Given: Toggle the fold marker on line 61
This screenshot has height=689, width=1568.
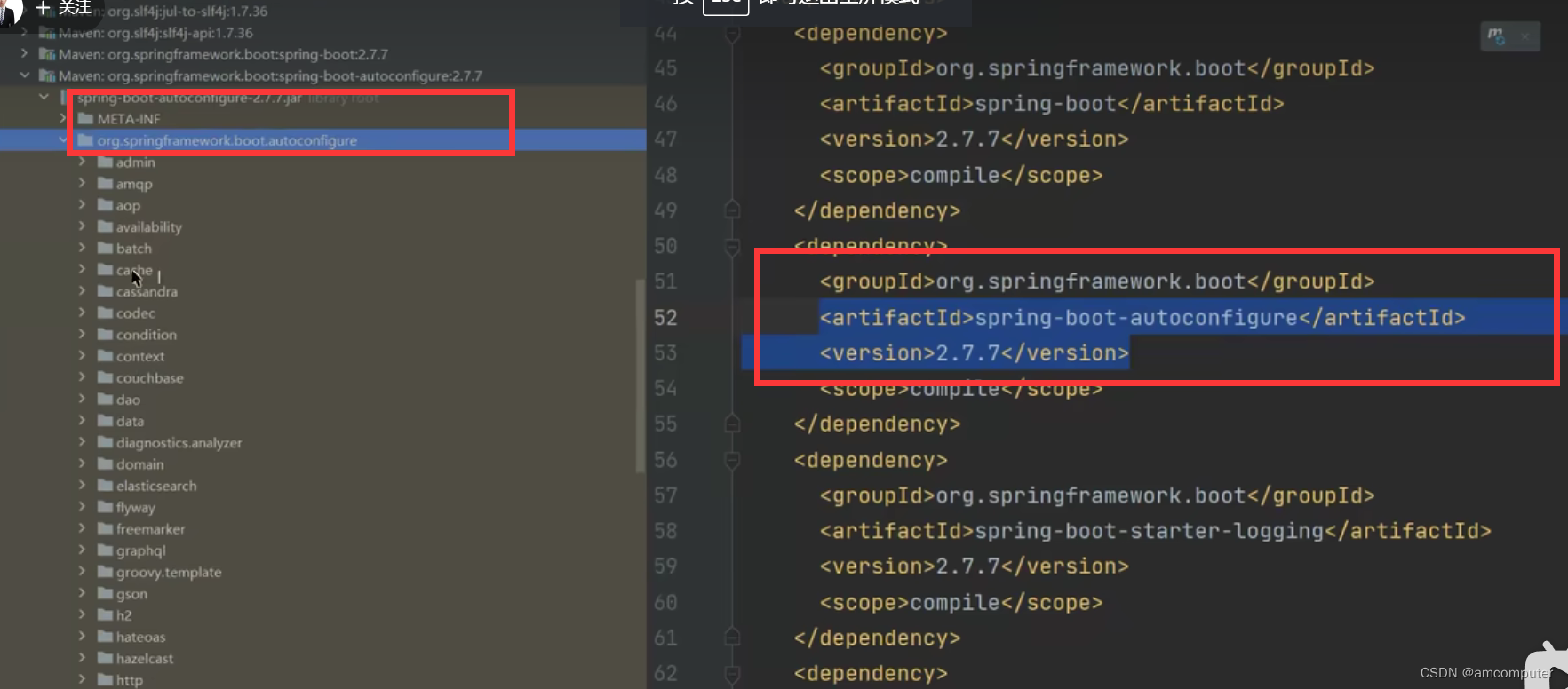Looking at the screenshot, I should [732, 638].
